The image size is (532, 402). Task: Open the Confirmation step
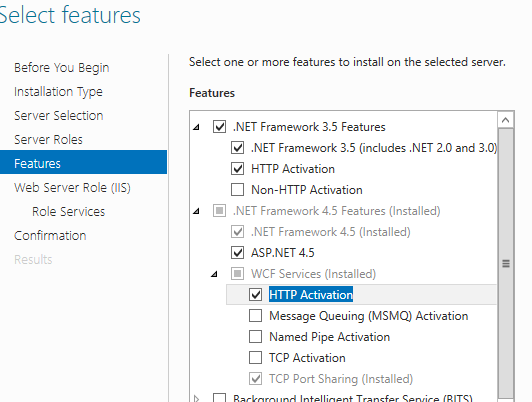click(50, 236)
